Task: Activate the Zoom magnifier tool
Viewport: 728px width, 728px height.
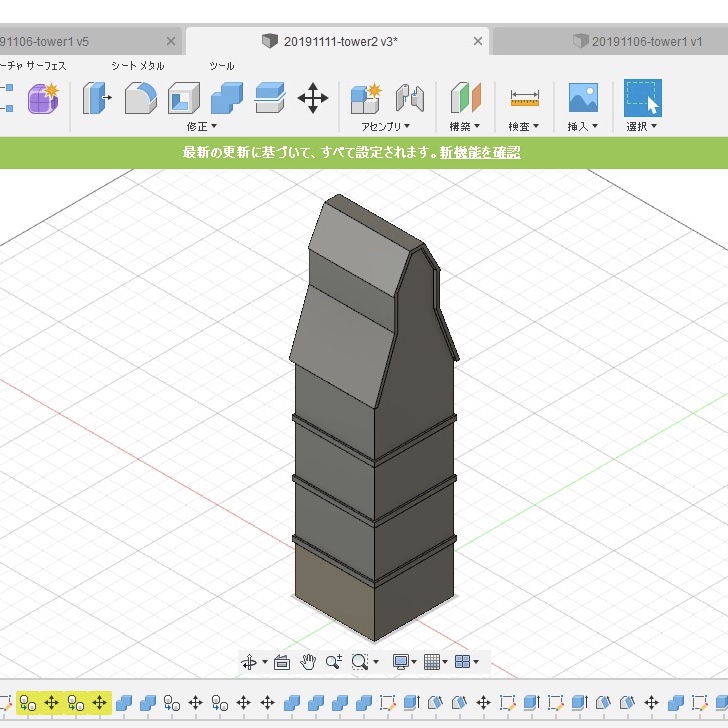Action: click(334, 661)
